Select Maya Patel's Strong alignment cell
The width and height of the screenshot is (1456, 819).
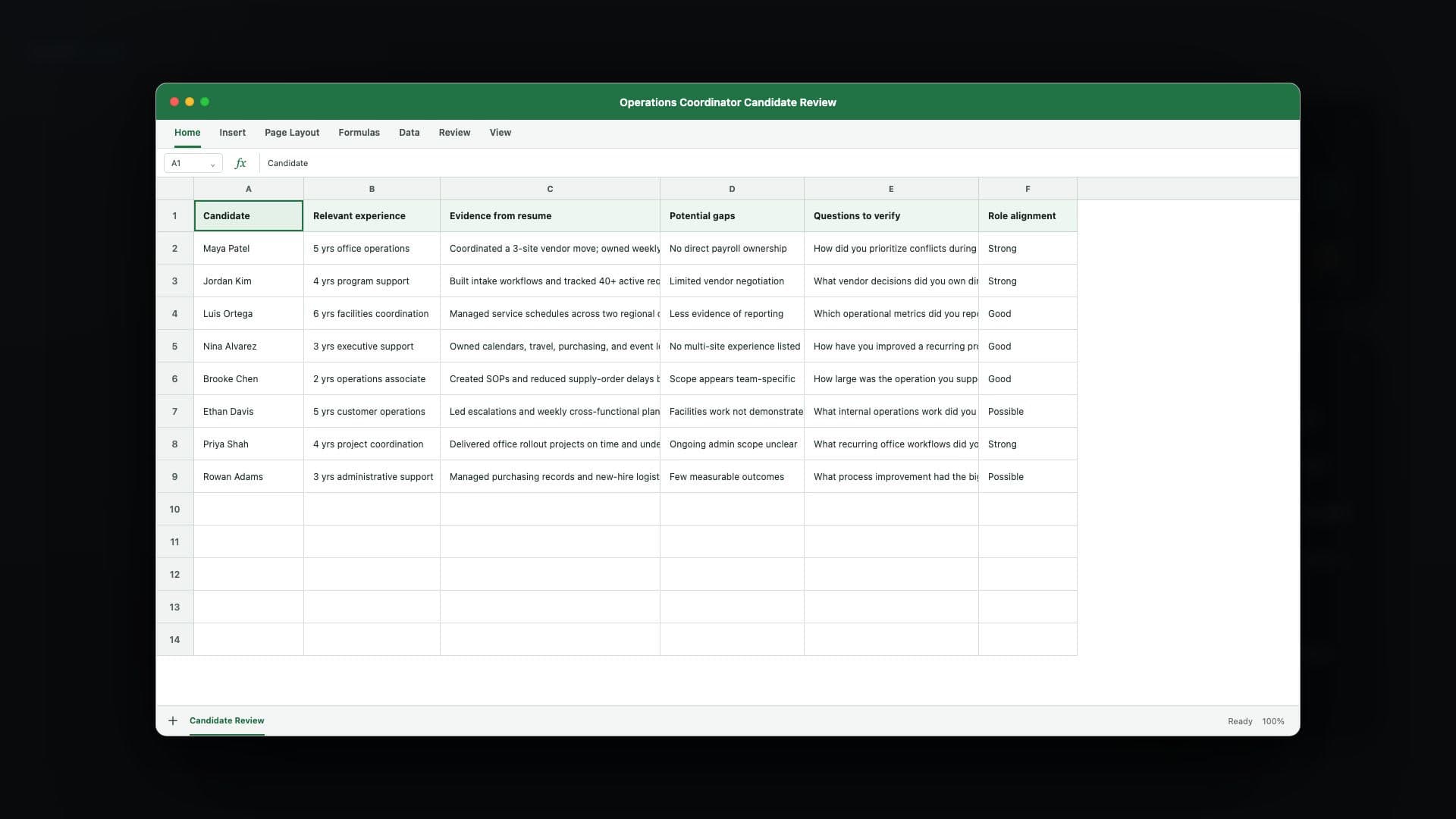coord(1028,249)
